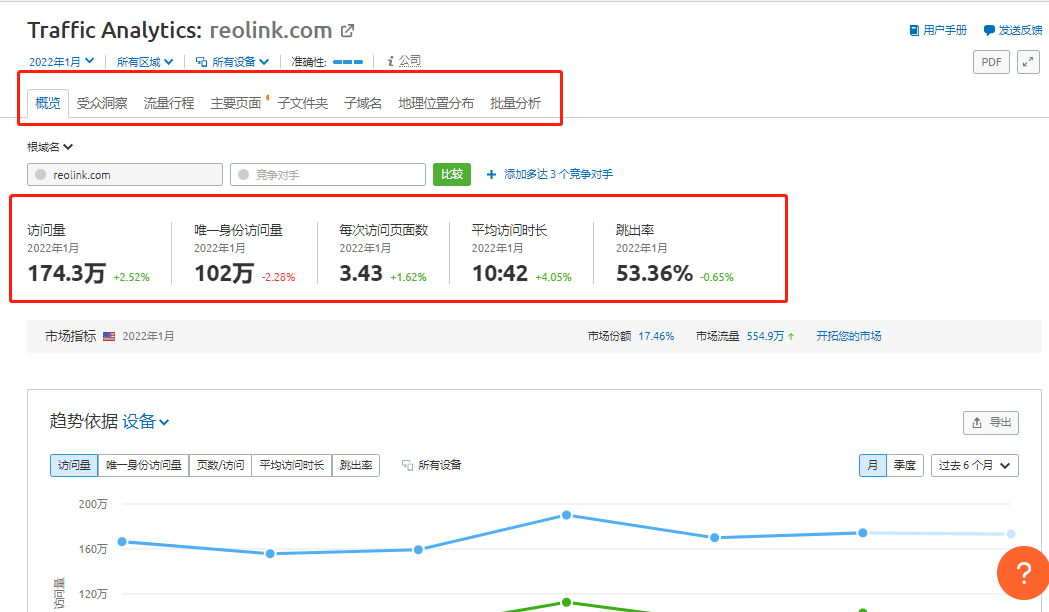Image resolution: width=1049 pixels, height=612 pixels.
Task: Switch chart to 平均访问时长
Action: click(x=292, y=466)
